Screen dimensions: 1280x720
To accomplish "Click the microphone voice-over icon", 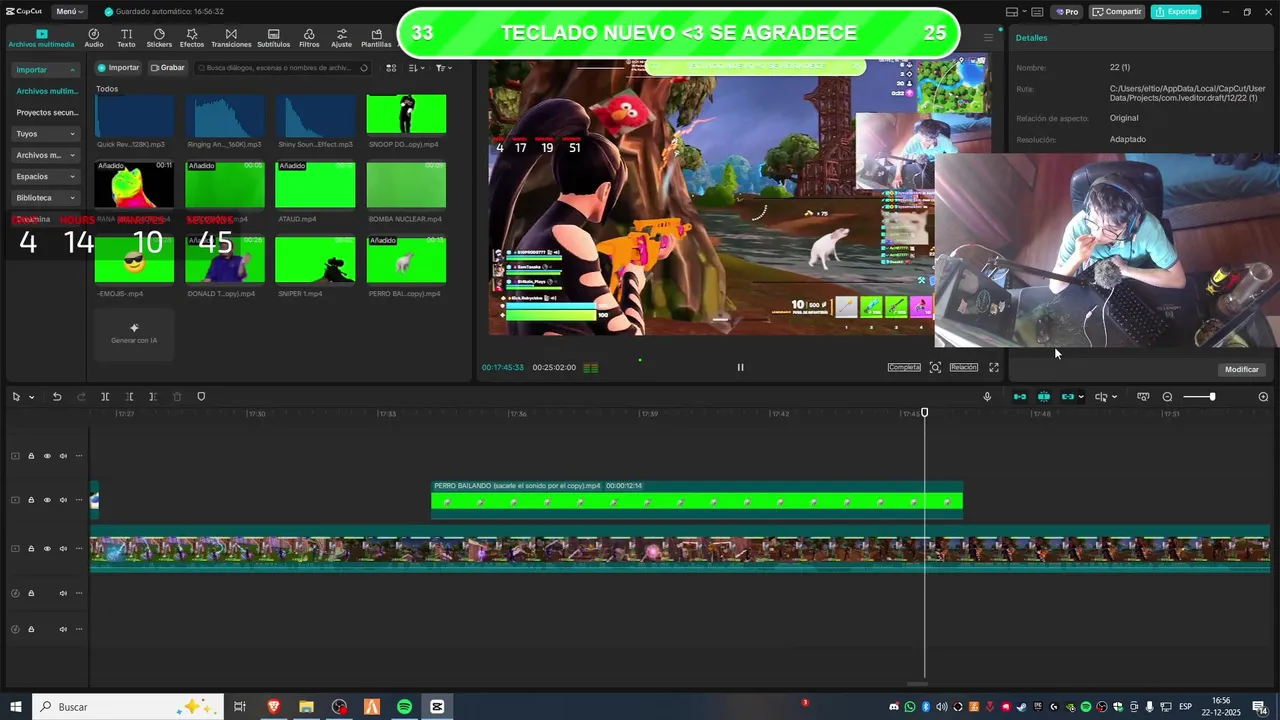I will coord(987,397).
